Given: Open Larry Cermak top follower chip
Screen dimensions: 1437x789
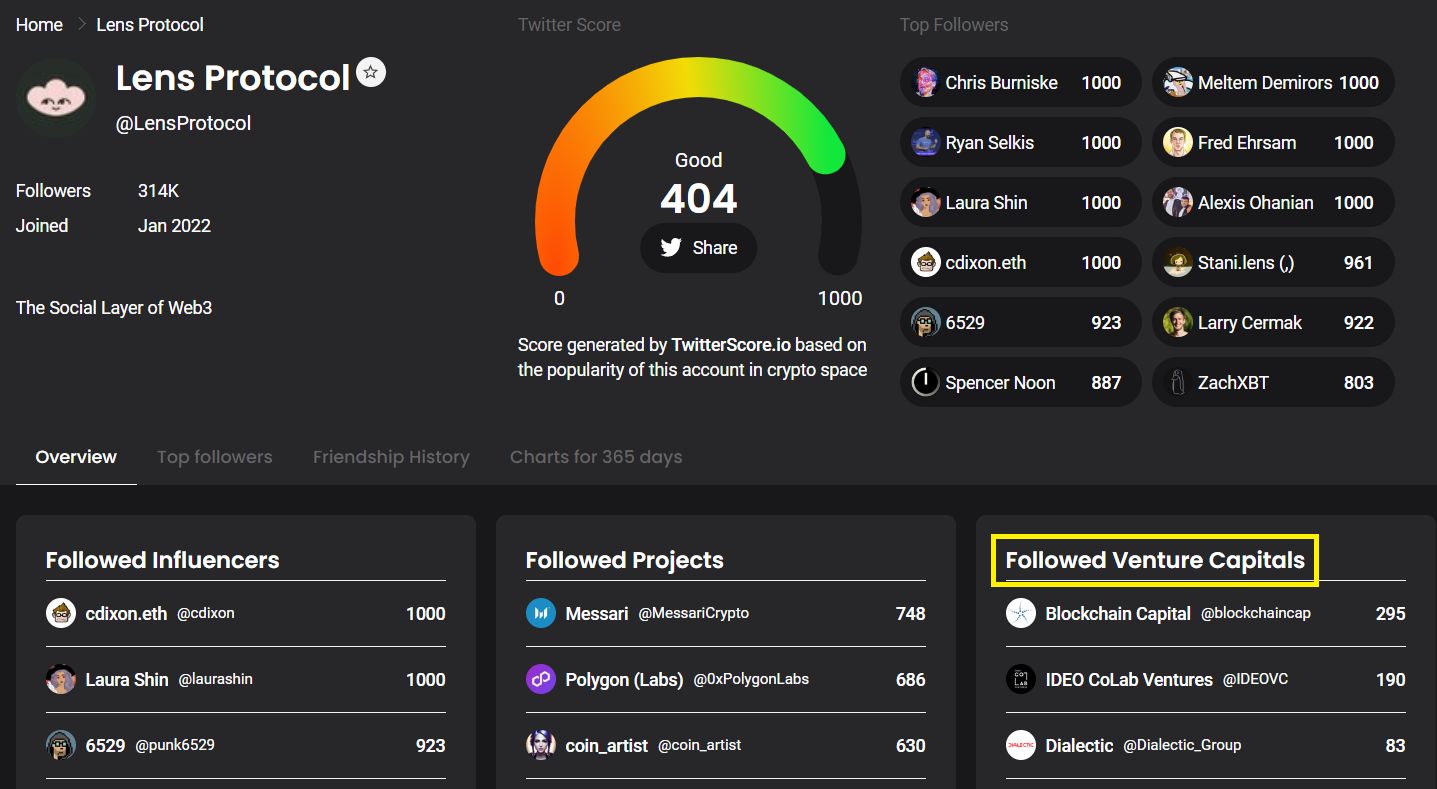Looking at the screenshot, I should [x=1273, y=323].
